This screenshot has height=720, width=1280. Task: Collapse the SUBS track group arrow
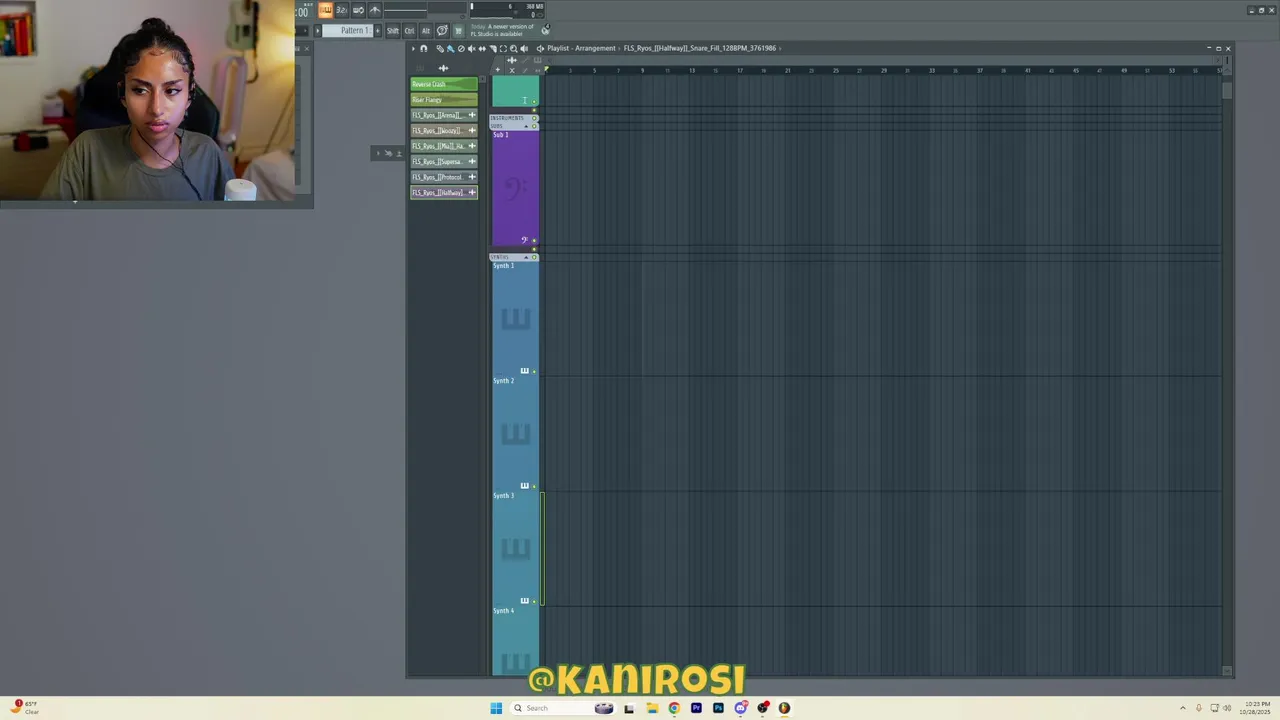pyautogui.click(x=526, y=126)
